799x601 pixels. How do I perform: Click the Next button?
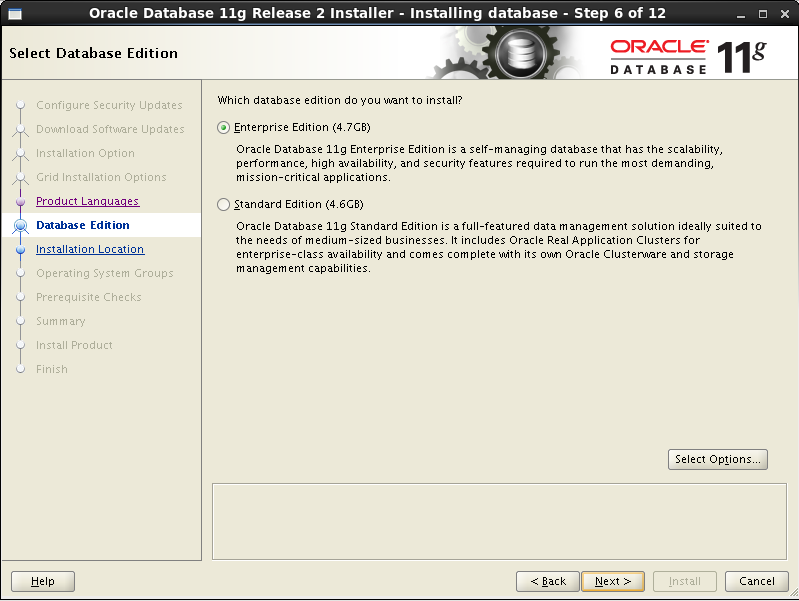pyautogui.click(x=613, y=581)
